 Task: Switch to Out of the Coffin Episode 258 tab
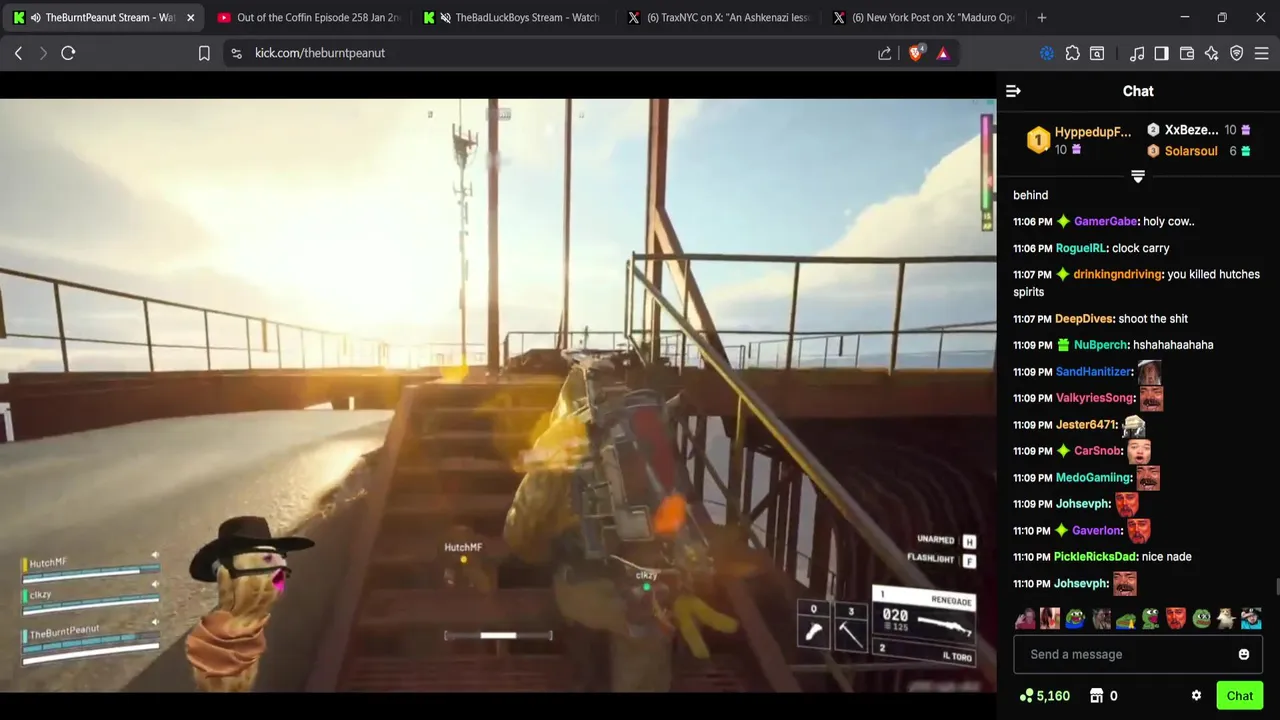(x=308, y=17)
